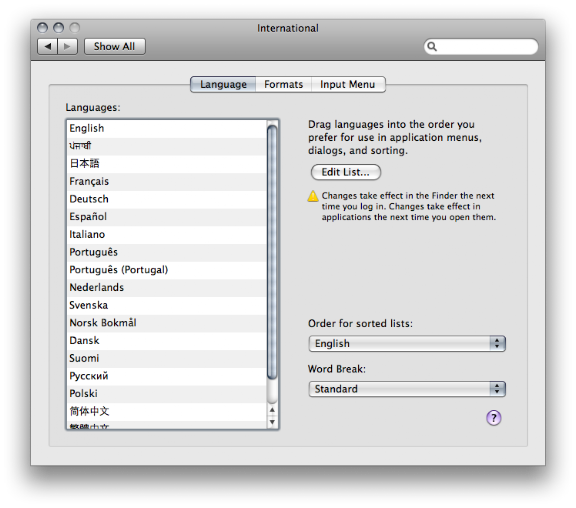The image size is (576, 508).
Task: Select Polski in the languages list
Action: point(167,394)
